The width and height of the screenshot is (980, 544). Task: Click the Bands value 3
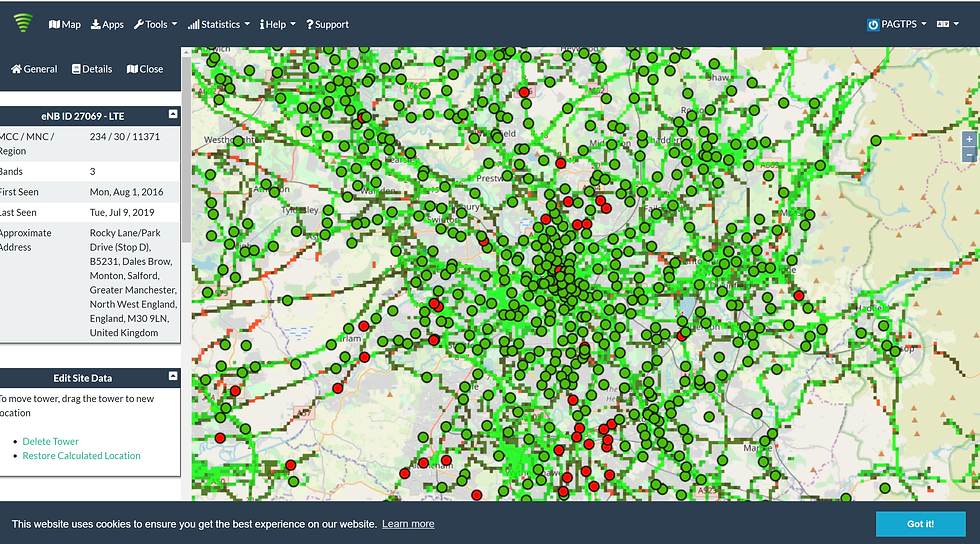coord(92,171)
